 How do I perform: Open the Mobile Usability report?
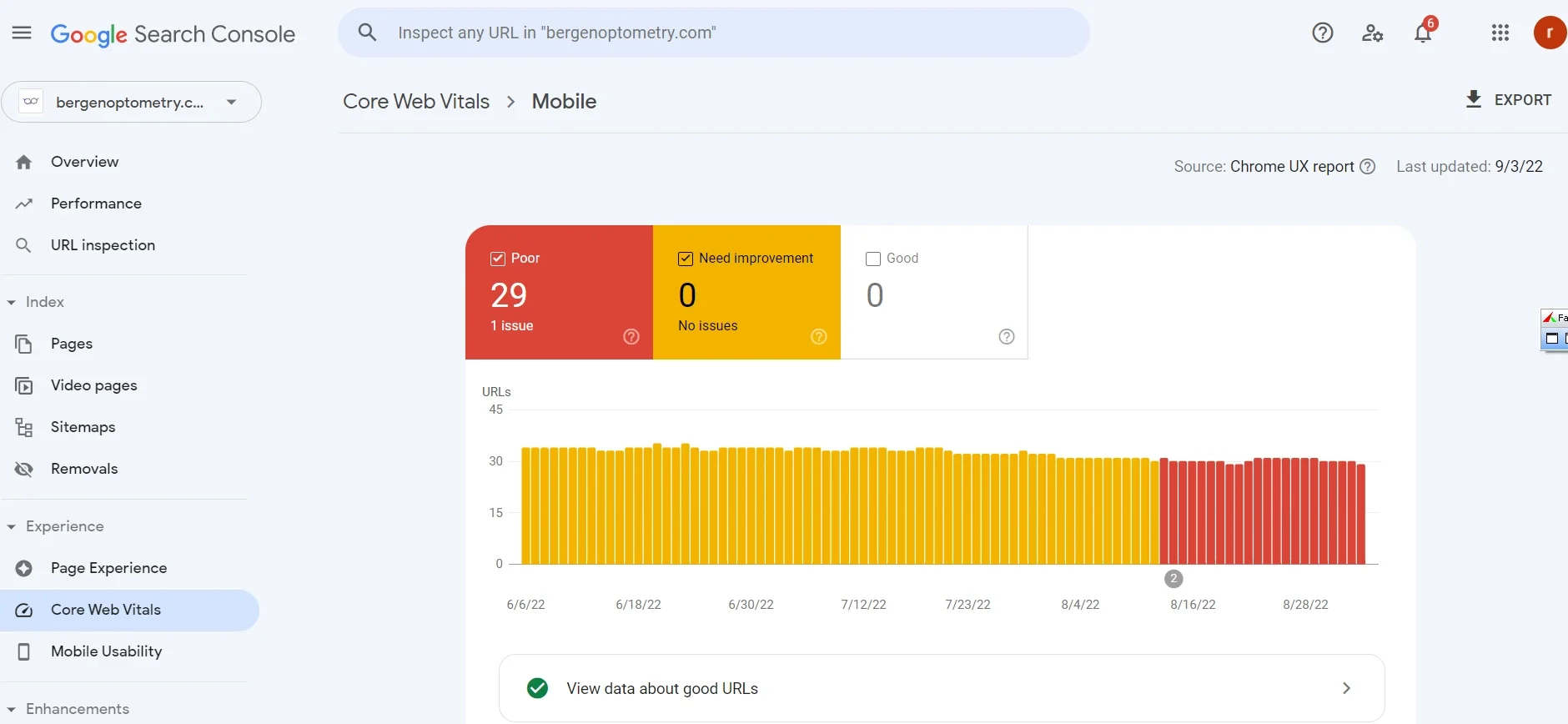(106, 651)
